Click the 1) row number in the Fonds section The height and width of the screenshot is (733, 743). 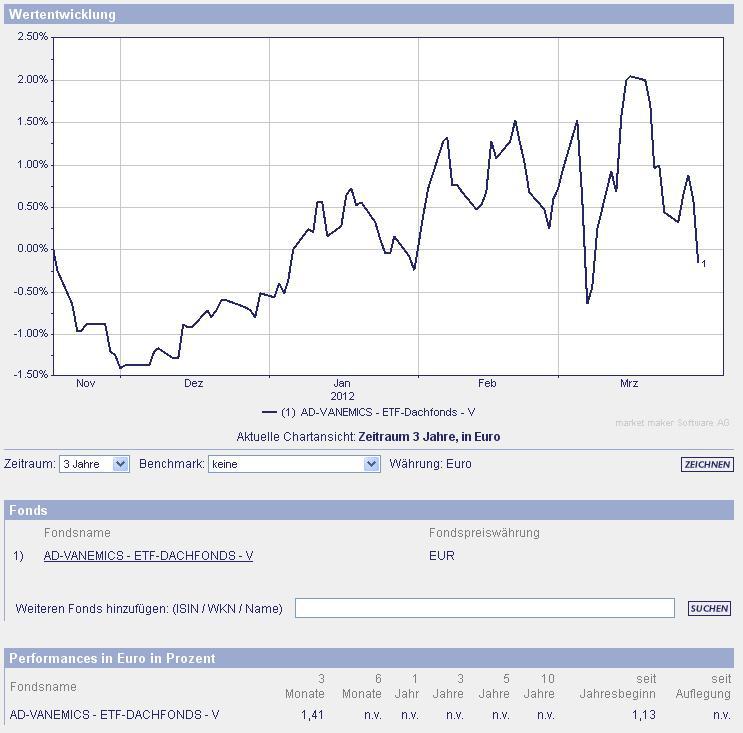[x=18, y=555]
